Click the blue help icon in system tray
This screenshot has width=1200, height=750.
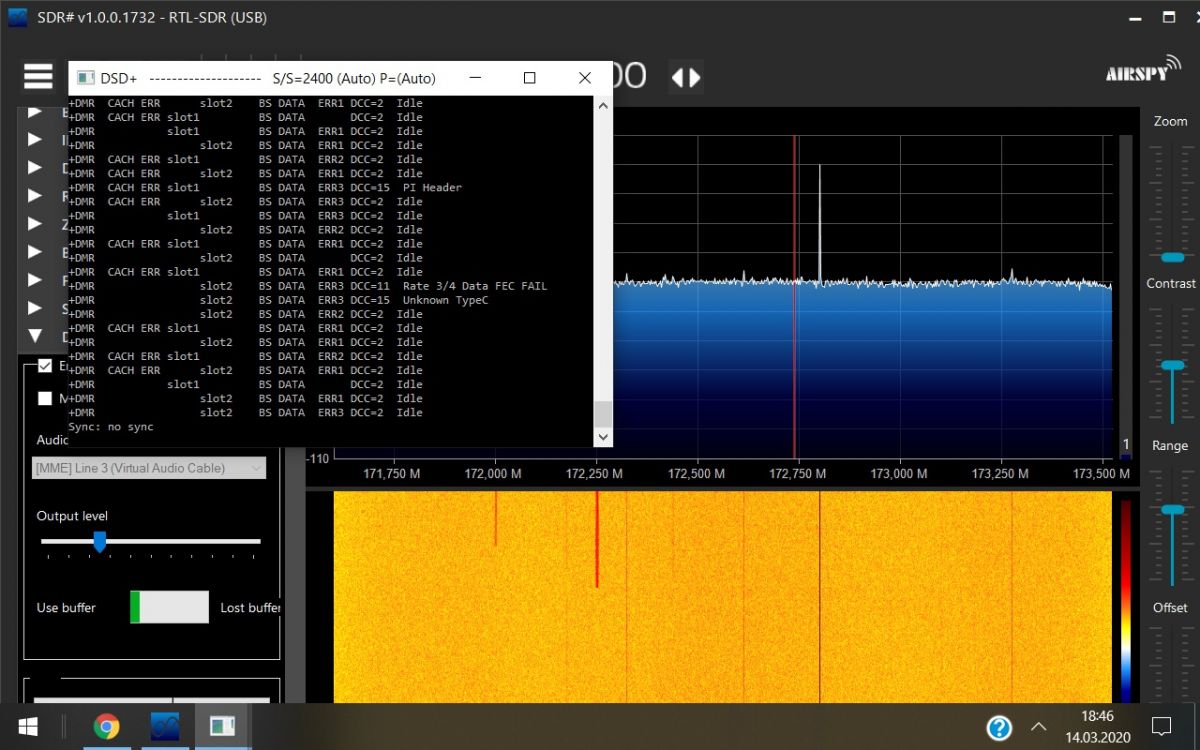tap(998, 726)
